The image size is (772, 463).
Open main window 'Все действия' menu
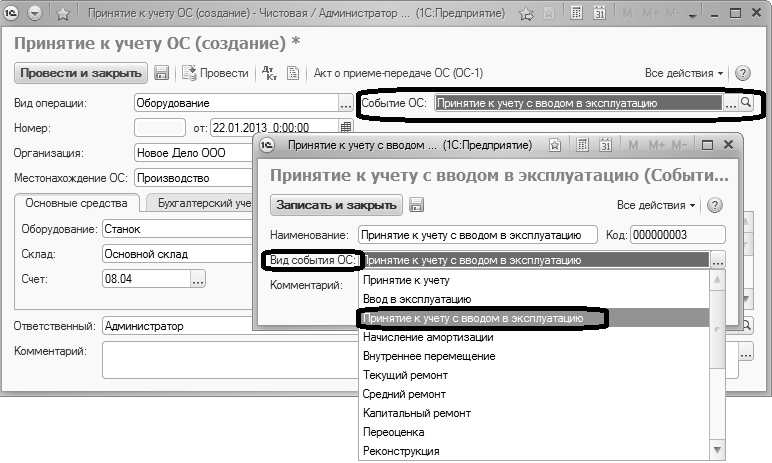[684, 73]
